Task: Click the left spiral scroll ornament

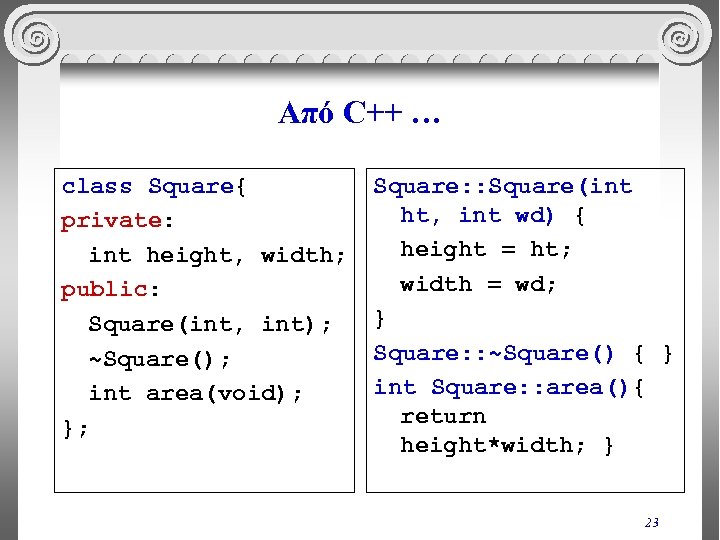Action: (36, 39)
